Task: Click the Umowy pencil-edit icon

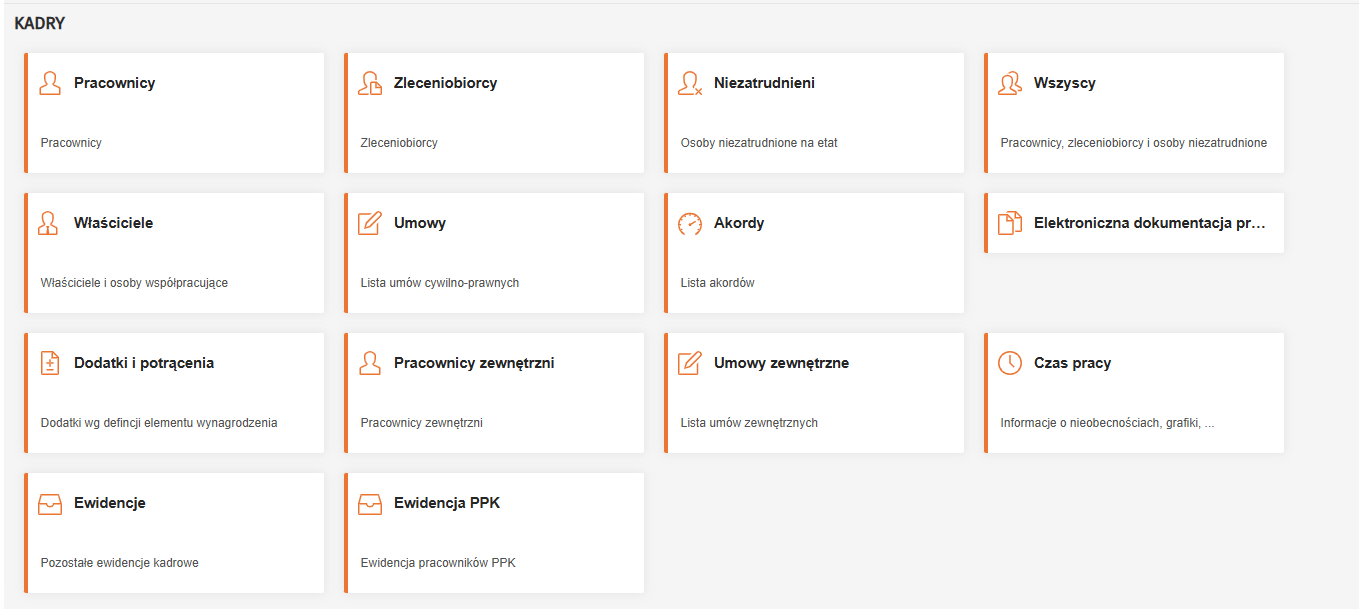Action: [370, 223]
